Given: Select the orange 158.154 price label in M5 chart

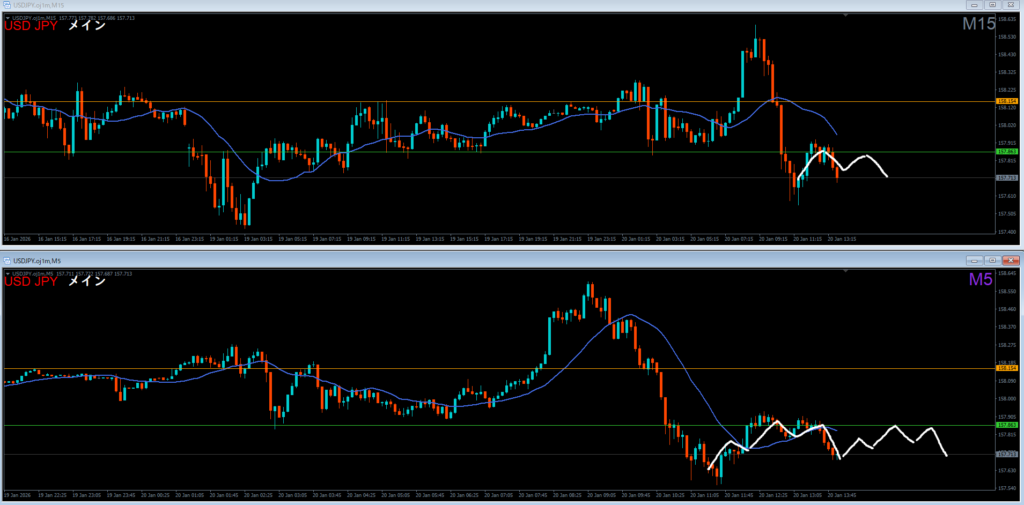Looking at the screenshot, I should [x=1006, y=368].
